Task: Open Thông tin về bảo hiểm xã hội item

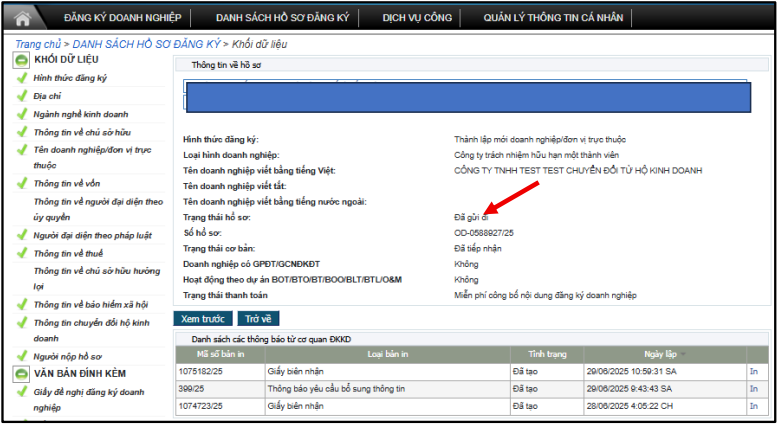Action: [x=91, y=305]
